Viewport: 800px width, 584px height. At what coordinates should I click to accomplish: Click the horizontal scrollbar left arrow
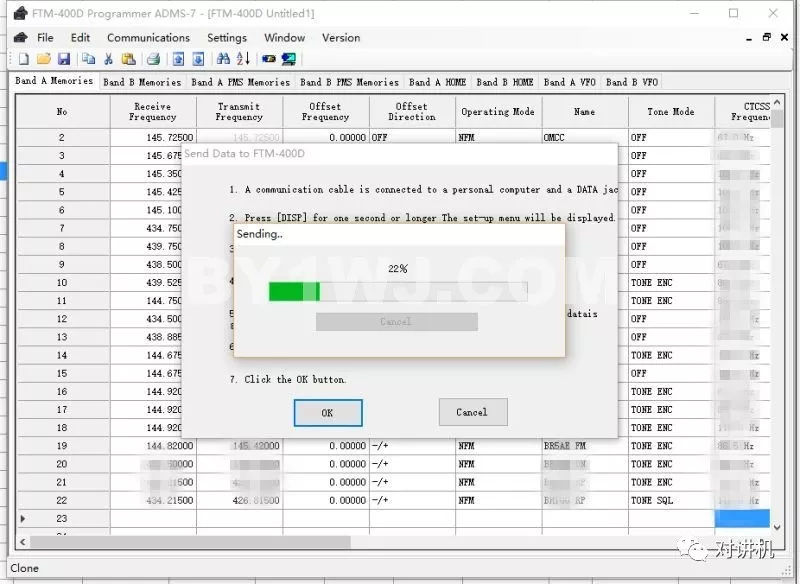(22, 542)
